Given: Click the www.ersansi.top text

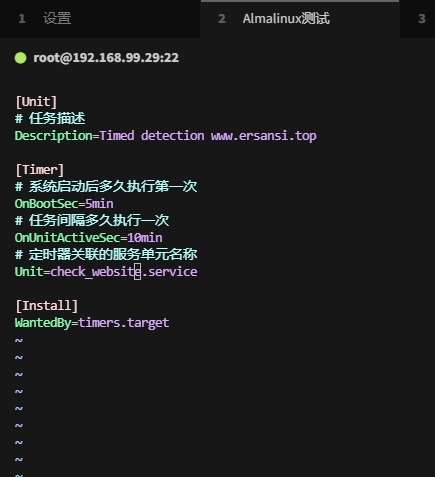Looking at the screenshot, I should [x=264, y=136].
